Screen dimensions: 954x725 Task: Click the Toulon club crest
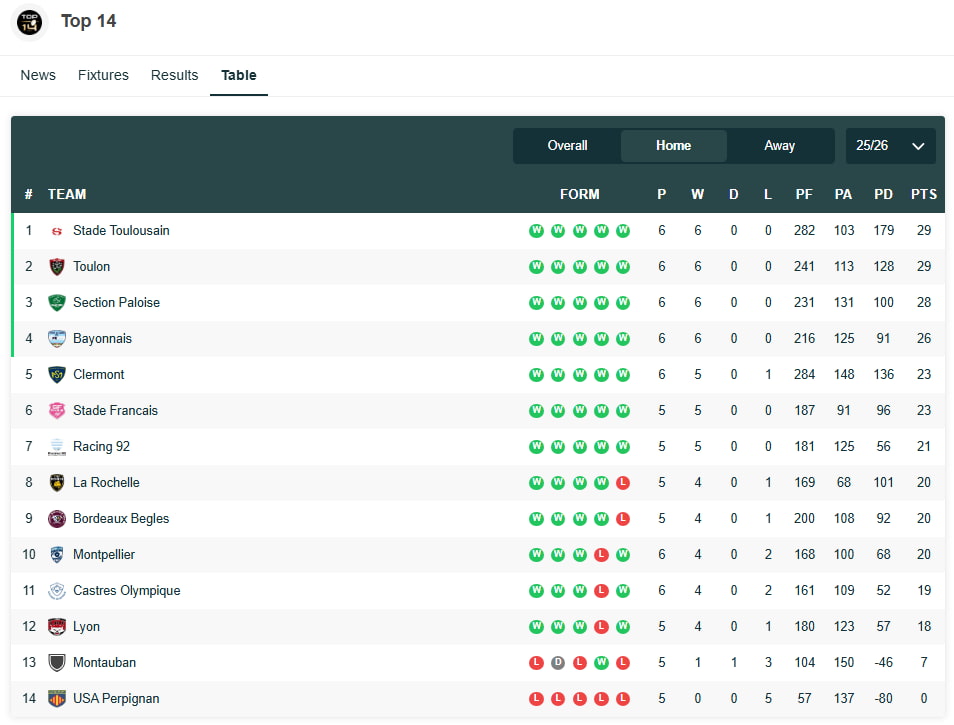pyautogui.click(x=58, y=266)
